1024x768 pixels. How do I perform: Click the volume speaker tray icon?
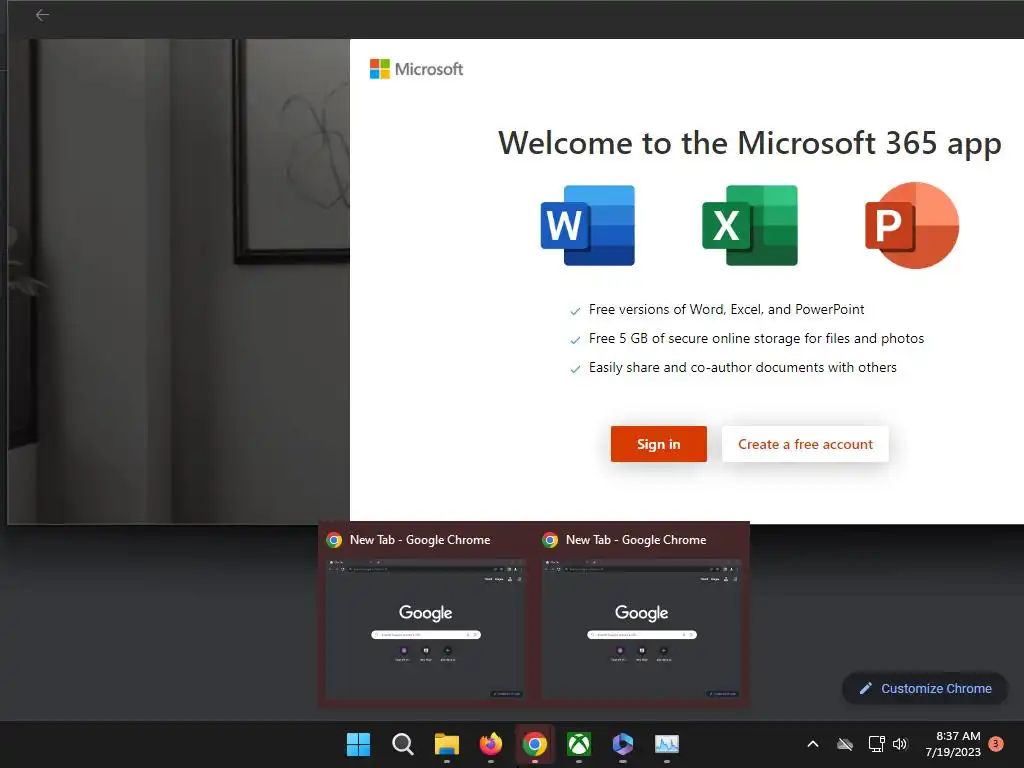pyautogui.click(x=900, y=744)
